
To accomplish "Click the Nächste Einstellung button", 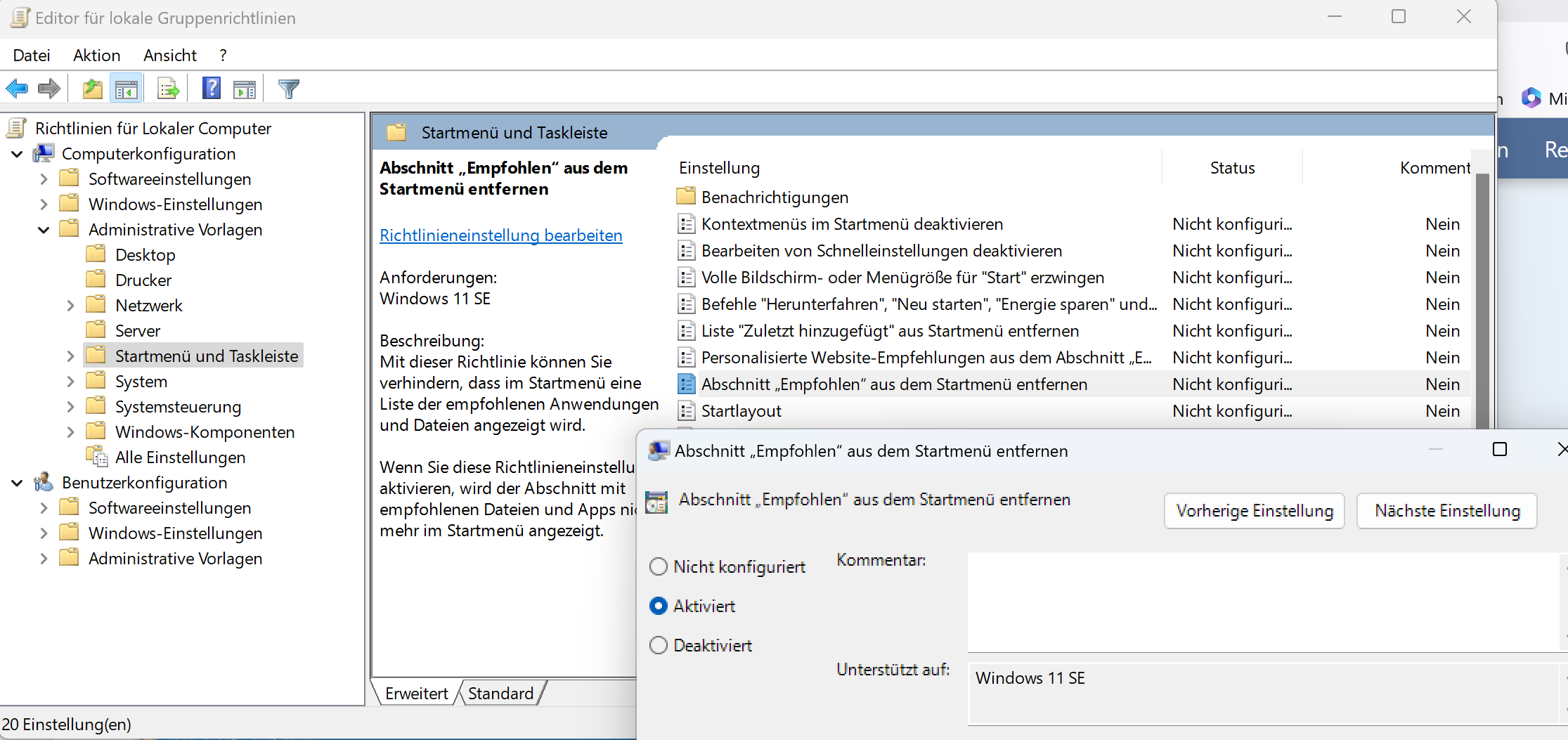I will [1447, 511].
